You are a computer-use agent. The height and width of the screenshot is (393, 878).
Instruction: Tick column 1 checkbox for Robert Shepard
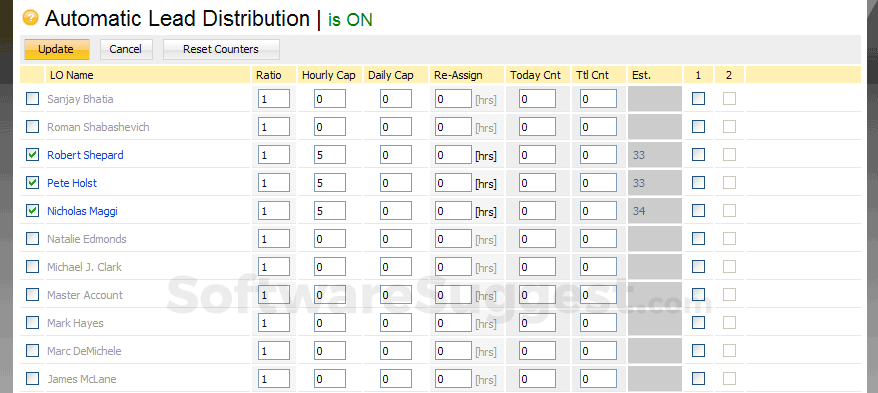tap(698, 155)
